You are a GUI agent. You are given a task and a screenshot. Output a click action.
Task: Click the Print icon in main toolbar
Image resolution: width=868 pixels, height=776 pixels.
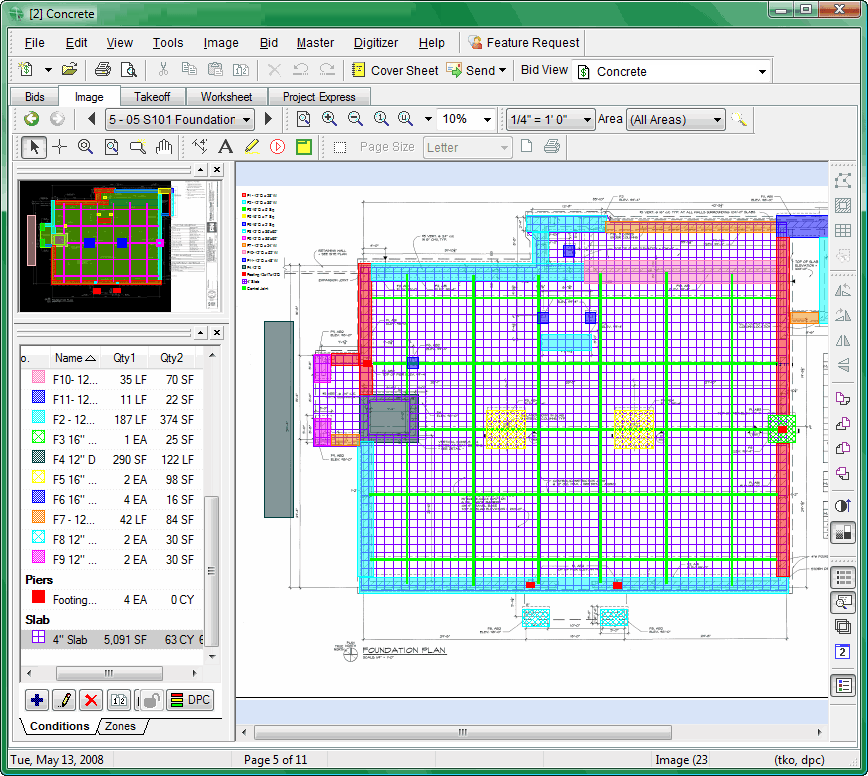pyautogui.click(x=102, y=70)
